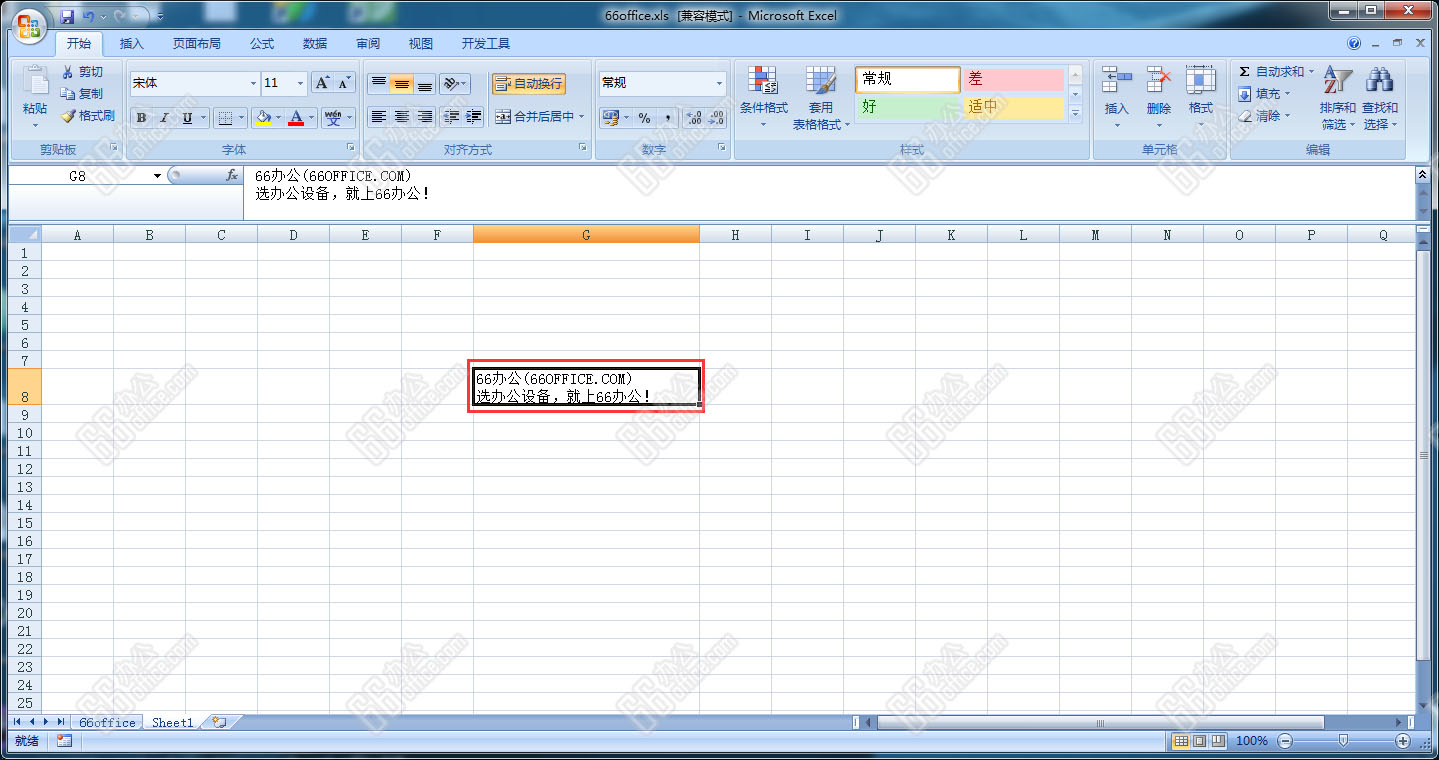Decrease the cell indent
Viewport: 1439px width, 760px height.
click(x=451, y=117)
